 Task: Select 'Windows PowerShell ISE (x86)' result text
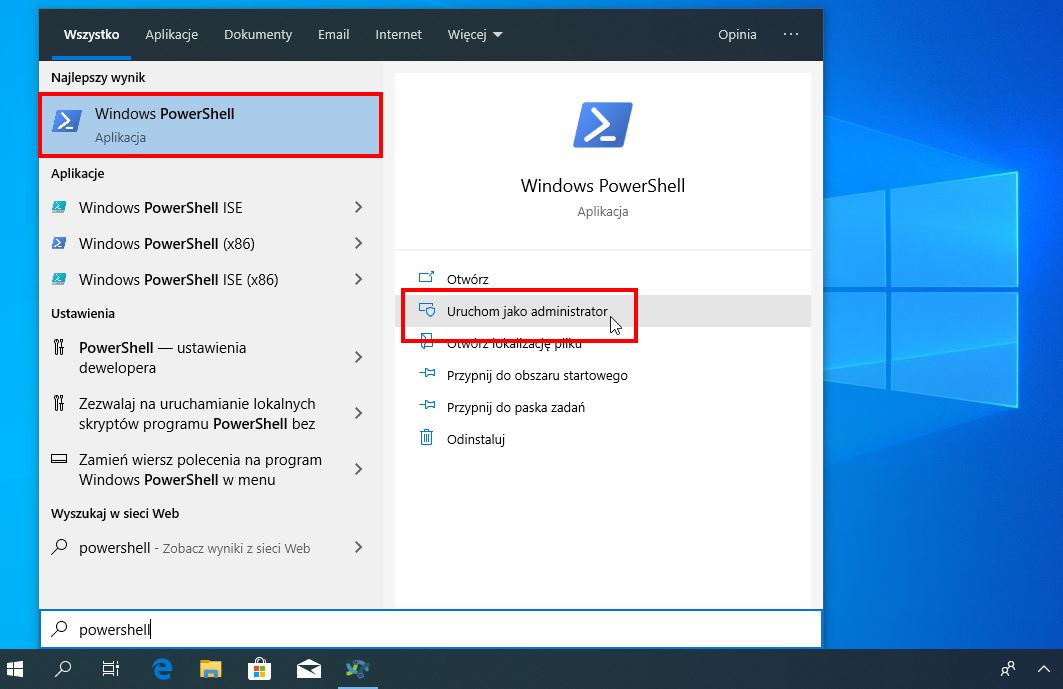click(x=178, y=279)
